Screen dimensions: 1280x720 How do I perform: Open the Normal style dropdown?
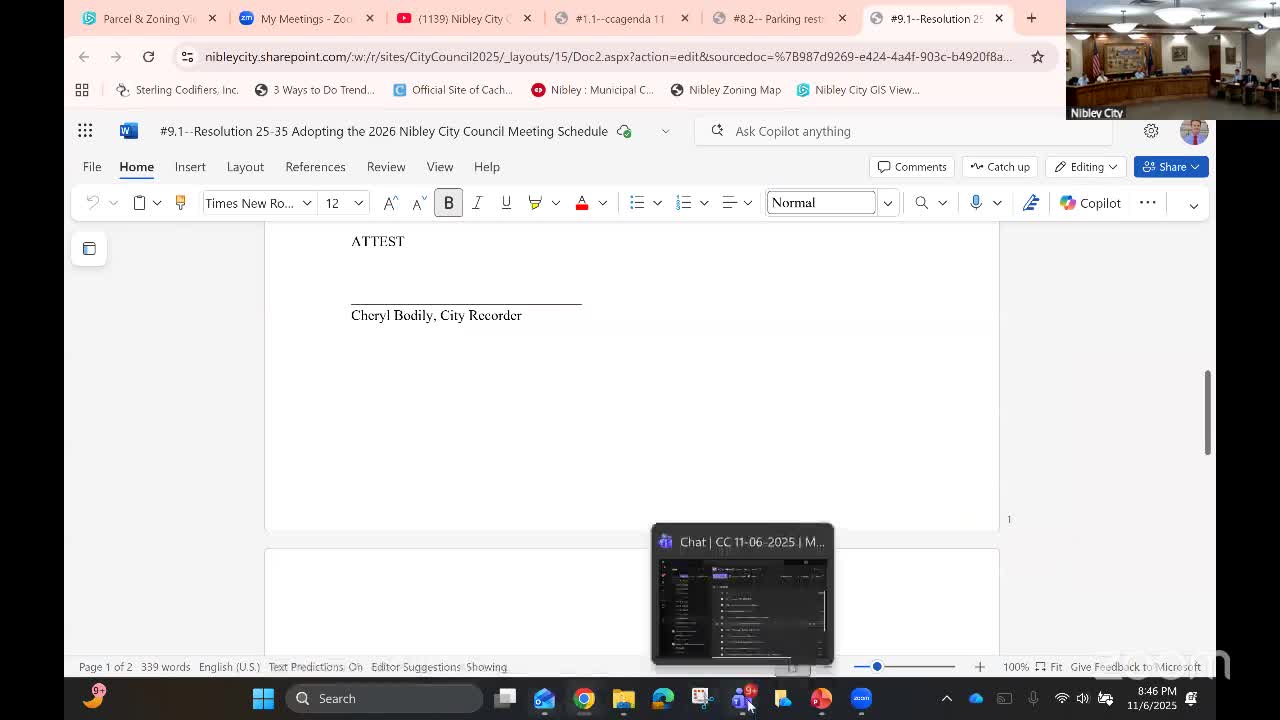(x=887, y=203)
